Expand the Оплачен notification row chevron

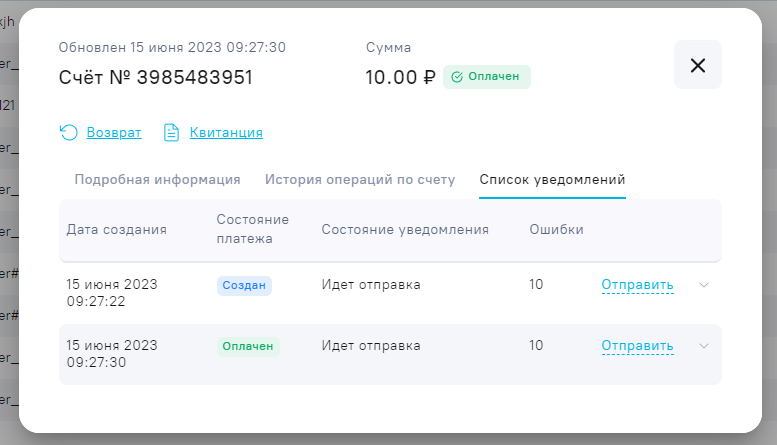(x=704, y=346)
